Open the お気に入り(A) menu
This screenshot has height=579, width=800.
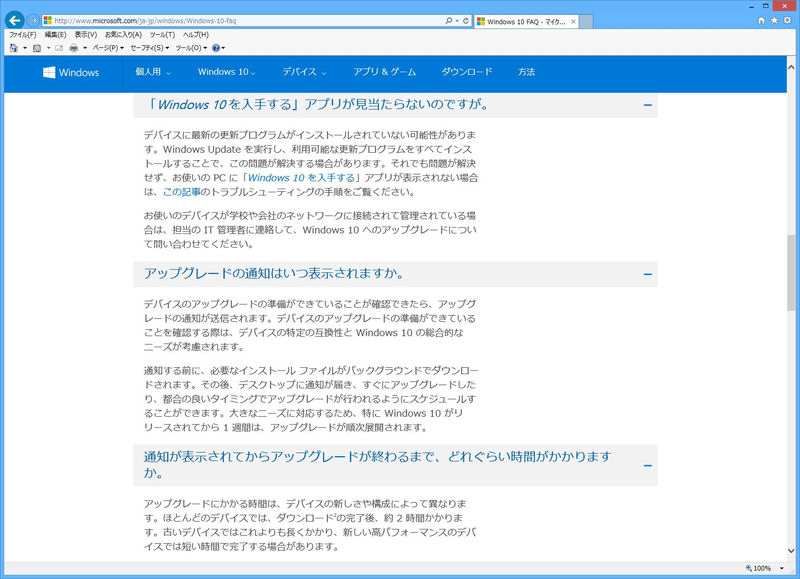123,35
